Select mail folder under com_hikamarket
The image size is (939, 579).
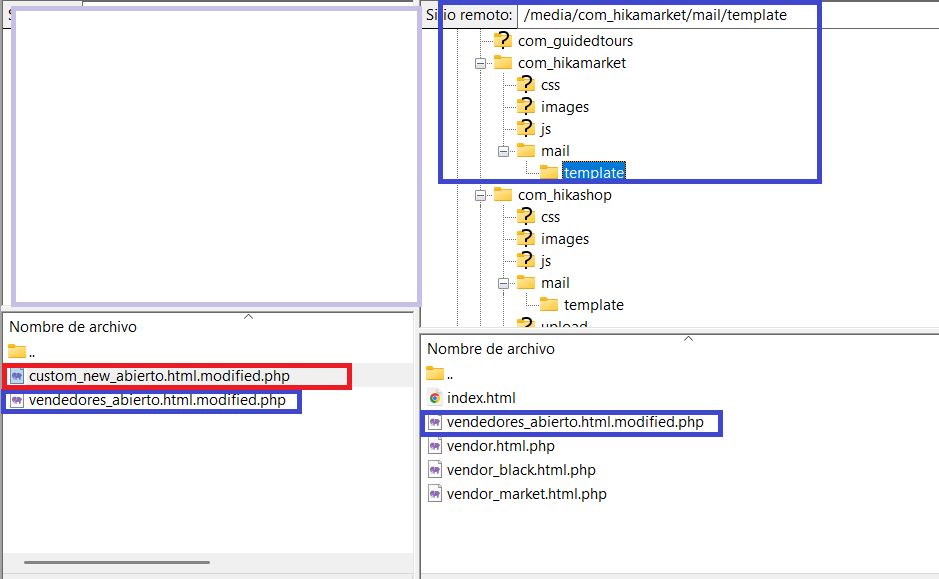click(555, 151)
